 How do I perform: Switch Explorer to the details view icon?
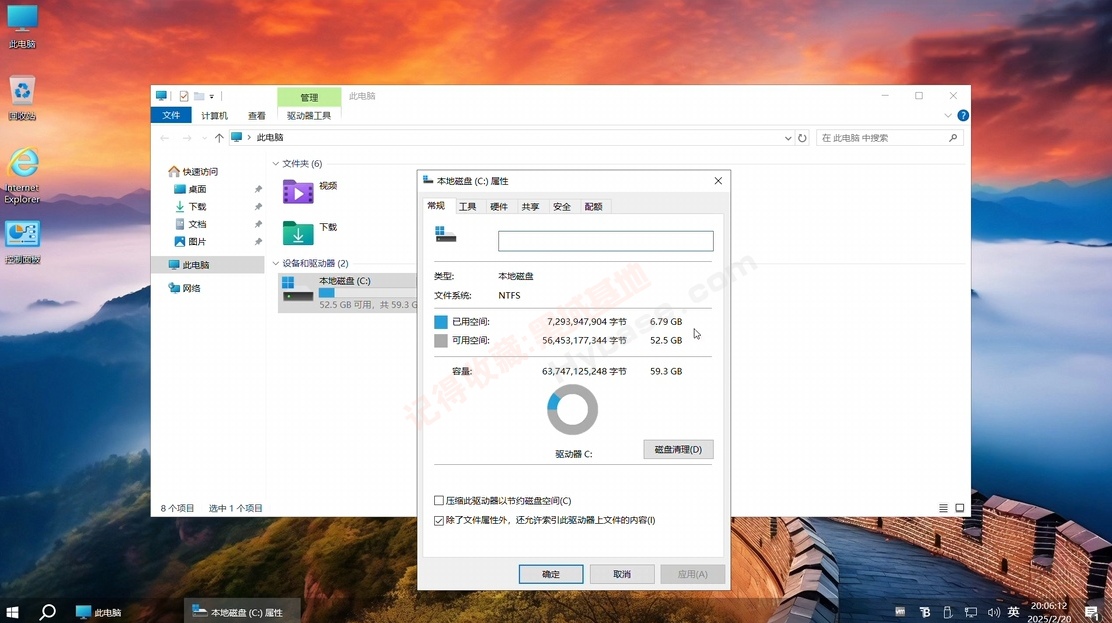pos(943,508)
